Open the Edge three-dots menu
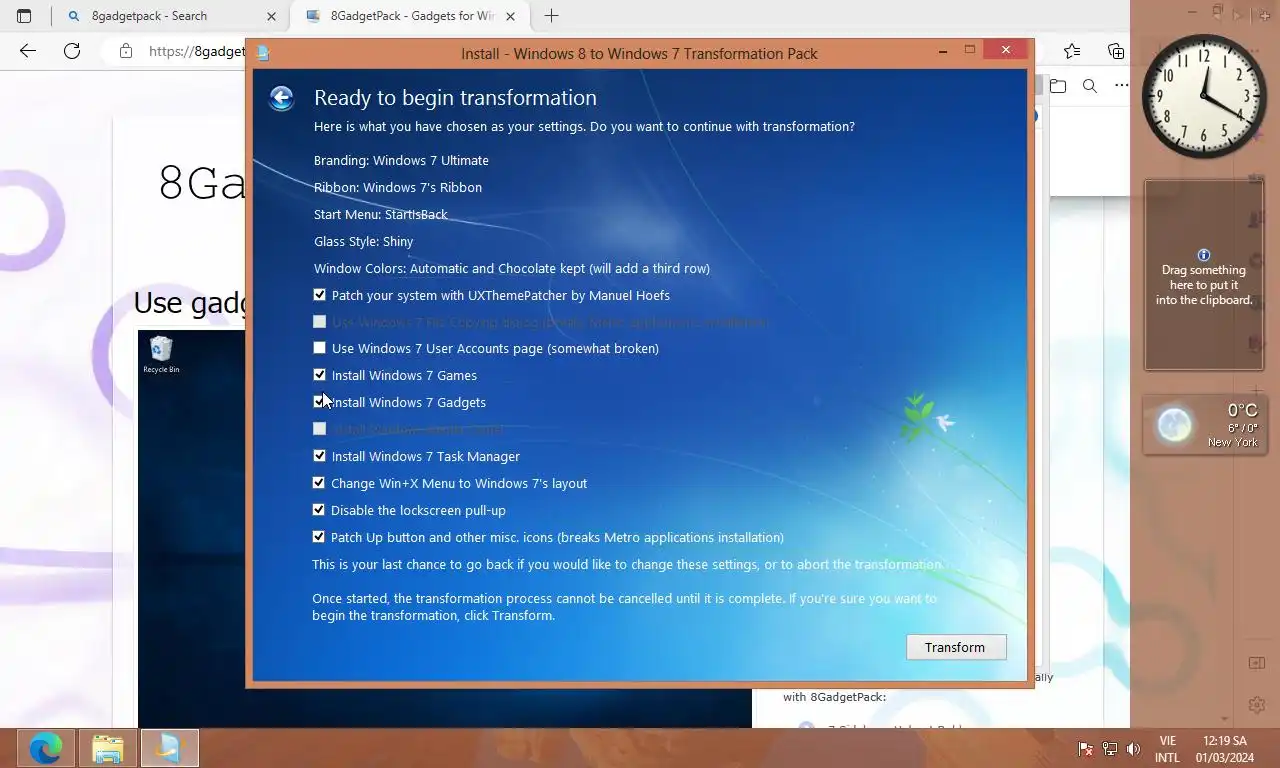Viewport: 1280px width, 768px height. [x=1121, y=86]
